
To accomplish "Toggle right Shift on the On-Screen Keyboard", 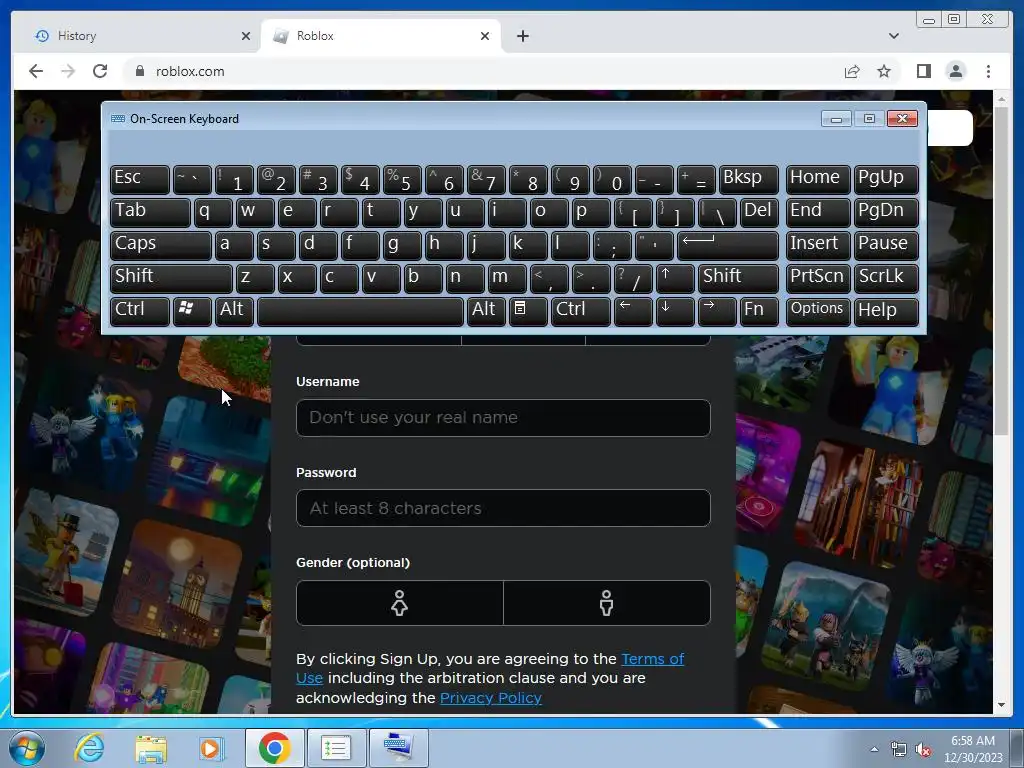I will click(x=738, y=278).
